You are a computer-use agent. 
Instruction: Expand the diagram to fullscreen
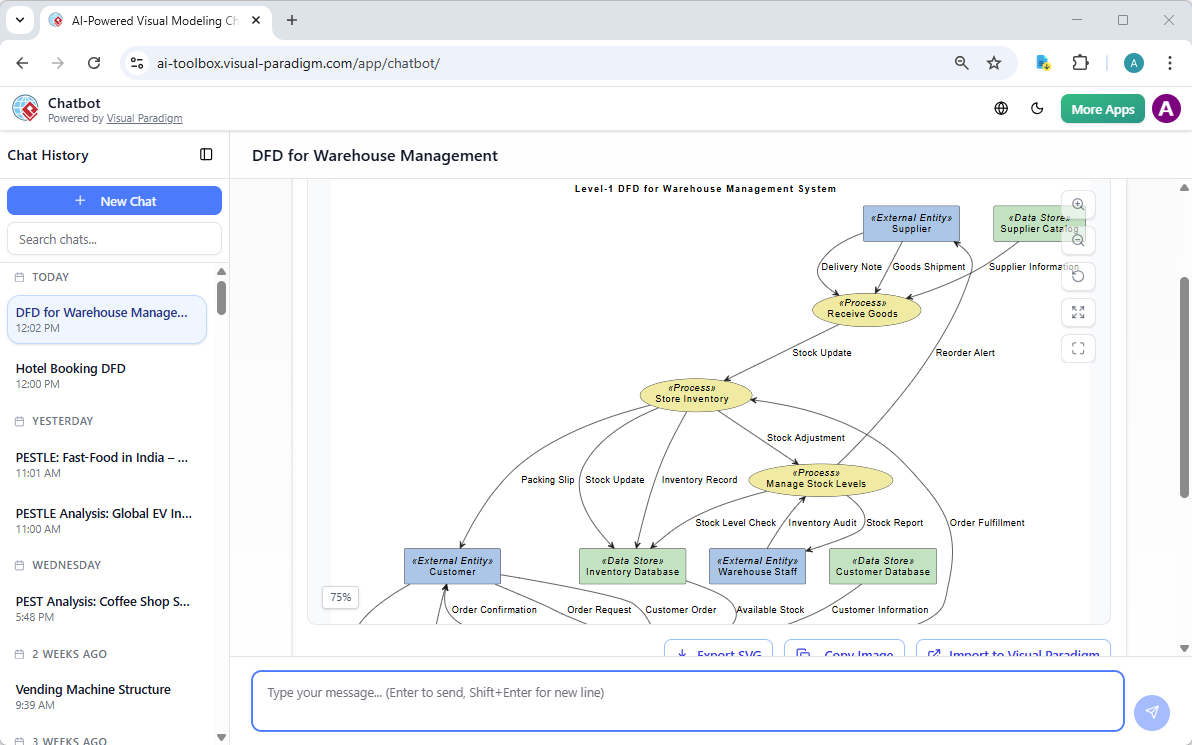pyautogui.click(x=1078, y=312)
